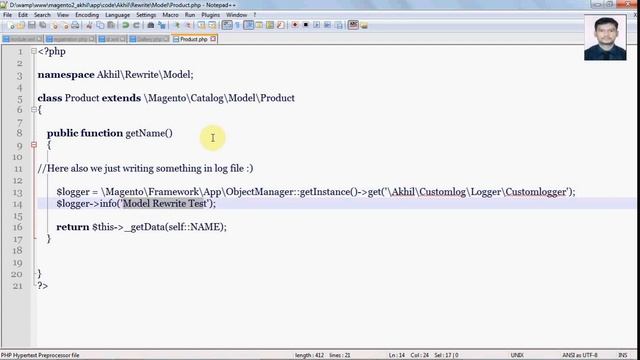
Task: Collapse the red function fold marker at line 9
Action: (x=34, y=144)
